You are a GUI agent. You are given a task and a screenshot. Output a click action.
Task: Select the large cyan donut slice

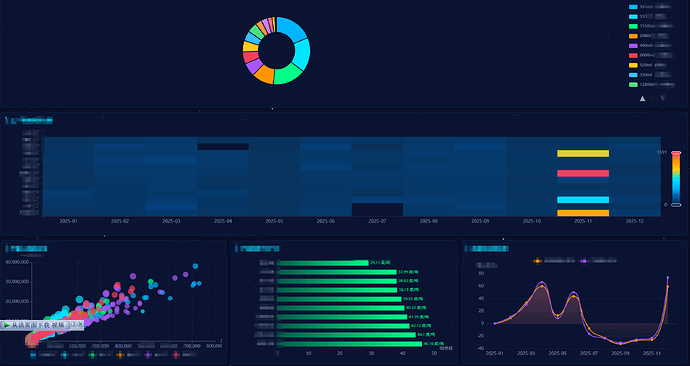tap(302, 54)
